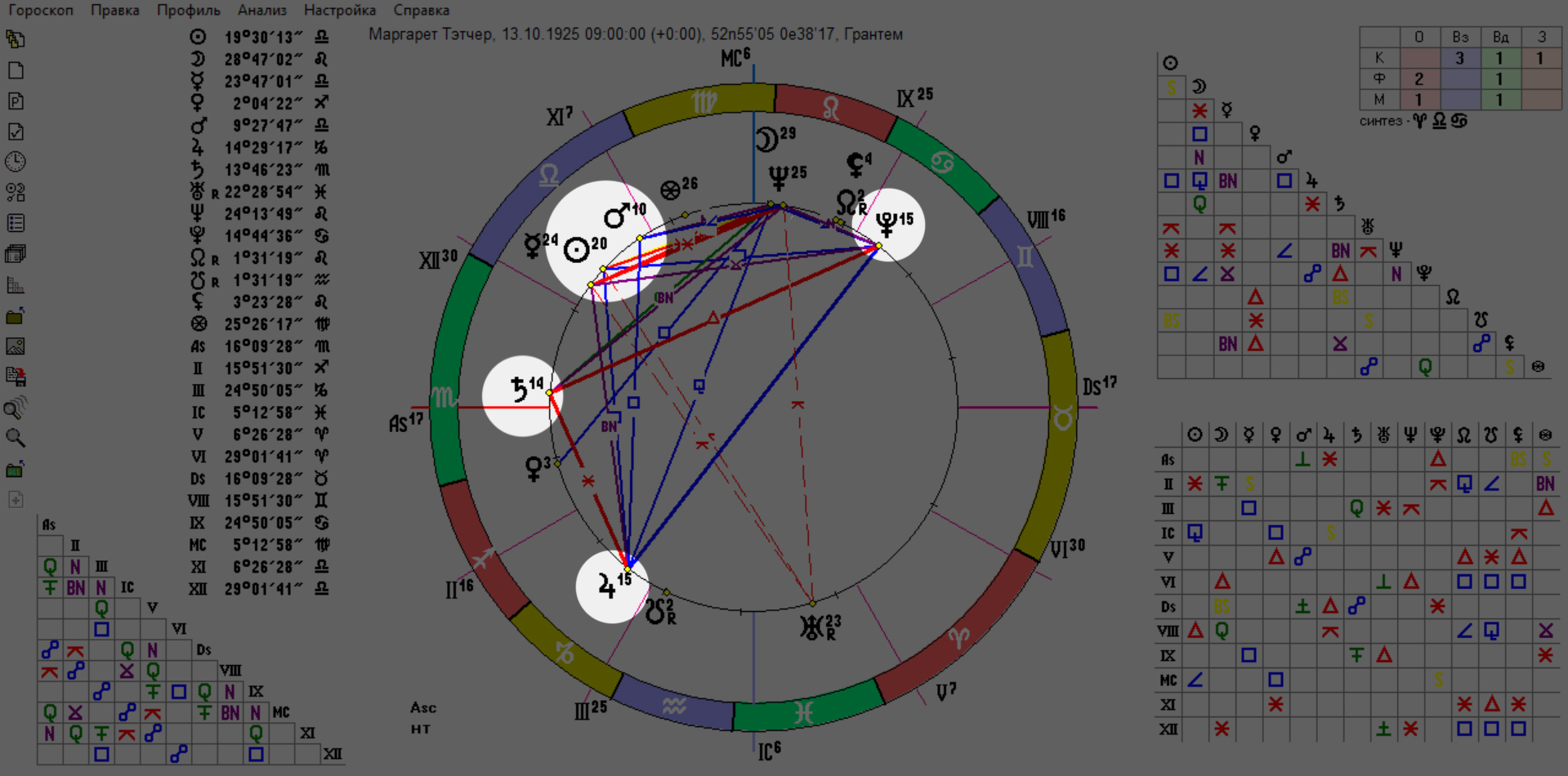
Task: Click the Pluto position 14°44'36" row
Action: click(x=259, y=235)
